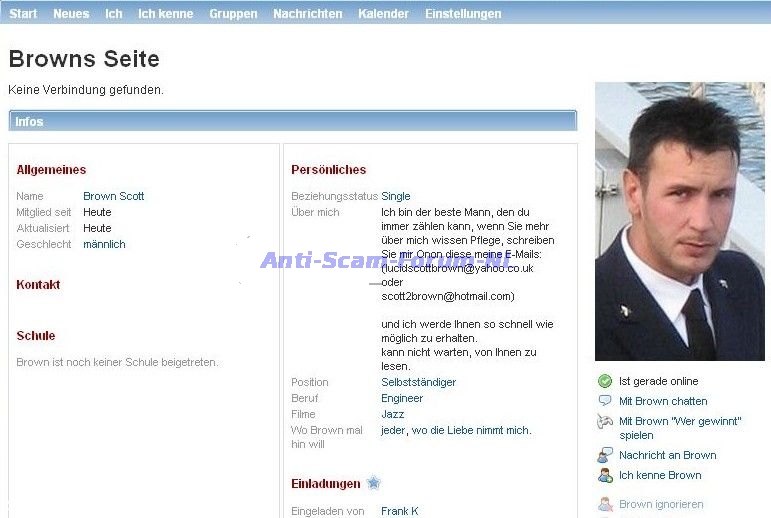This screenshot has width=771, height=518.
Task: Click the chat bubble icon beside Mit Brown chatten
Action: [604, 401]
